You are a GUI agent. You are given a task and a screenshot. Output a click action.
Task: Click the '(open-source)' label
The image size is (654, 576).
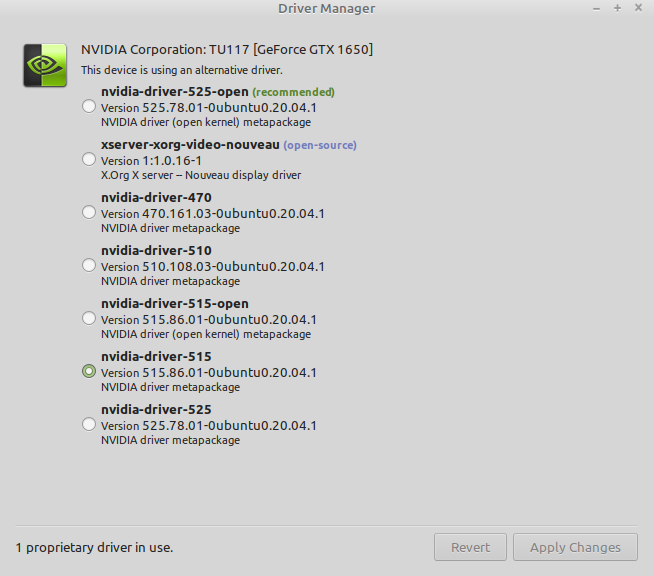pyautogui.click(x=320, y=145)
